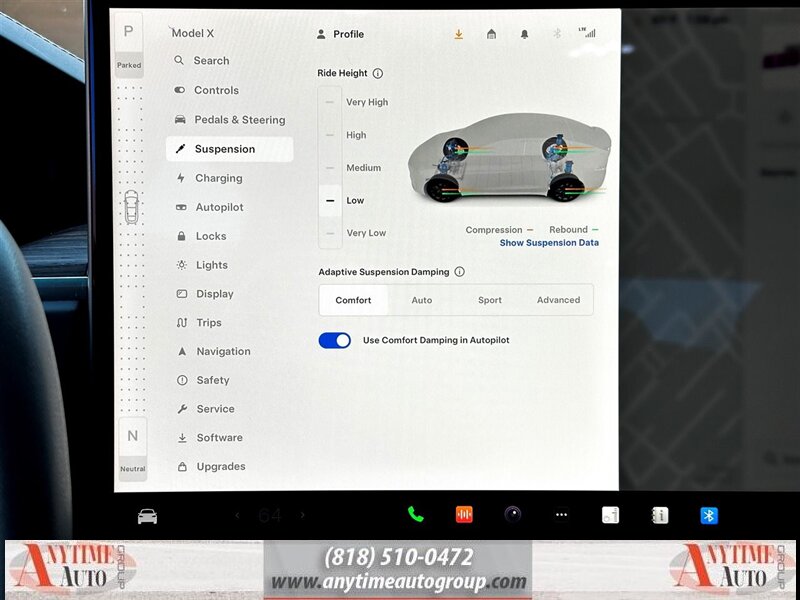
Task: Tap the Profile button
Action: (x=340, y=34)
